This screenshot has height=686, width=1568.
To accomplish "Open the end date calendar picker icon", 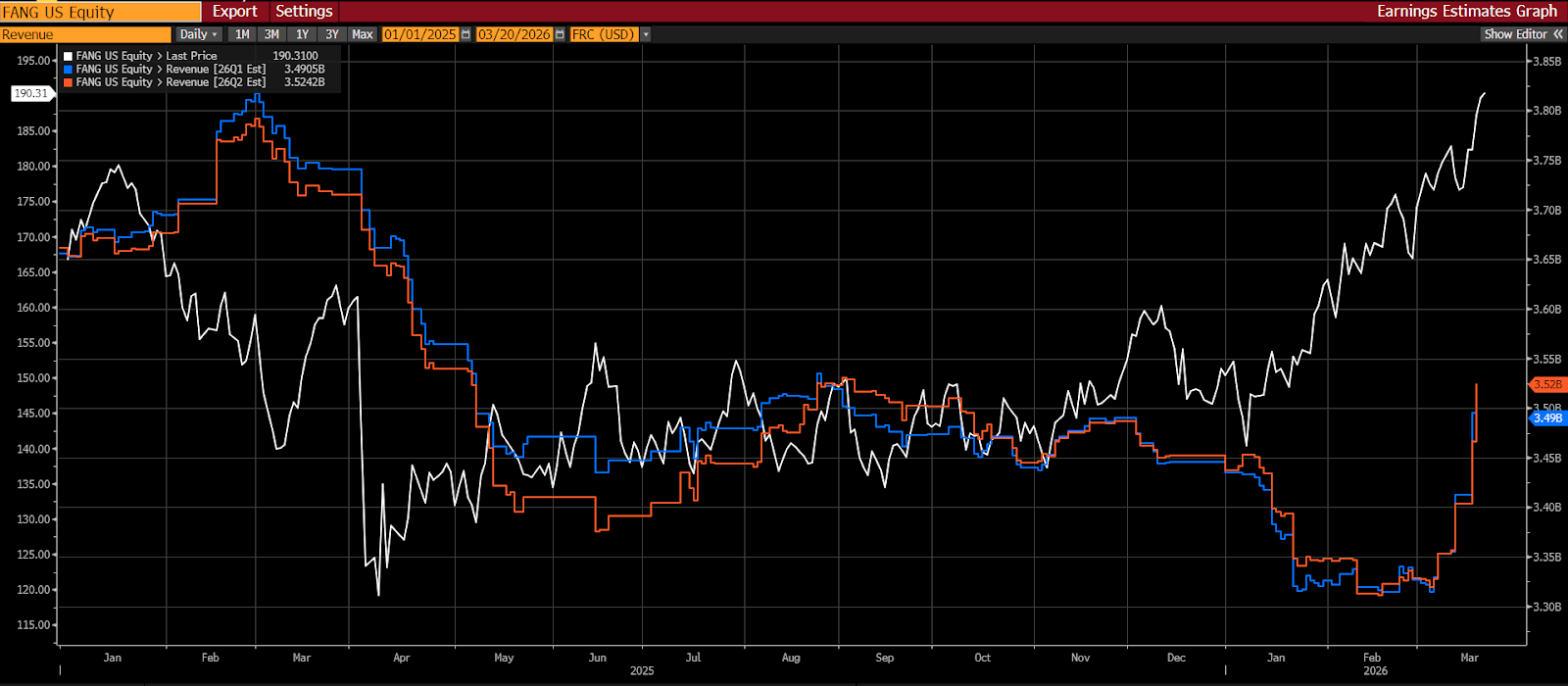I will (x=560, y=34).
